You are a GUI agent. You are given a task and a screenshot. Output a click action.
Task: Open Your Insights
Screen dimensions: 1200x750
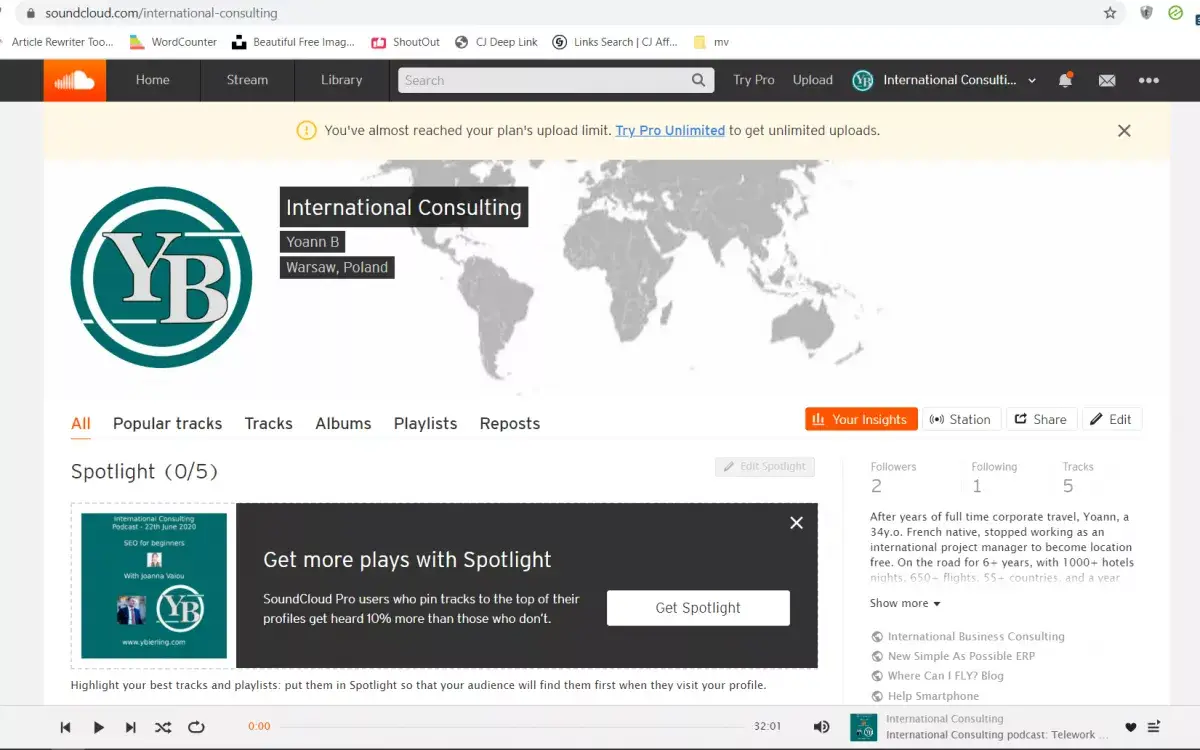[x=860, y=419]
